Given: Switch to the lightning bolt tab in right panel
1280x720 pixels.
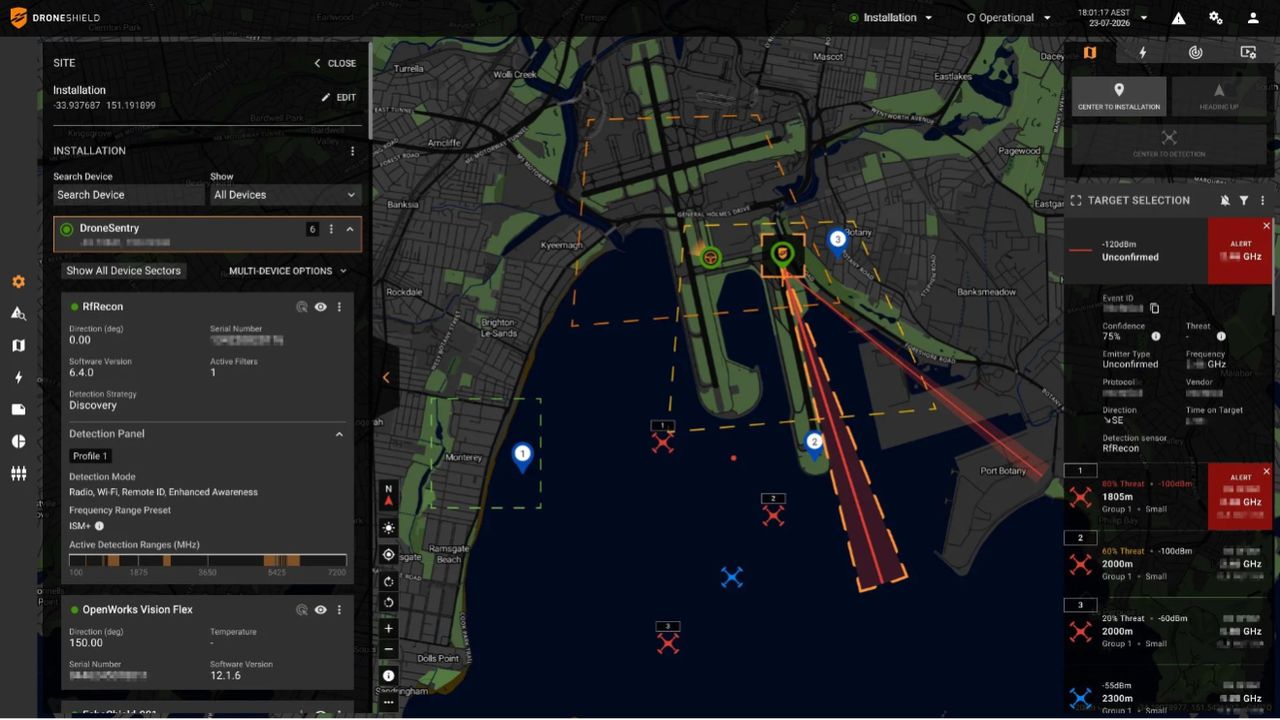Looking at the screenshot, I should [1143, 53].
